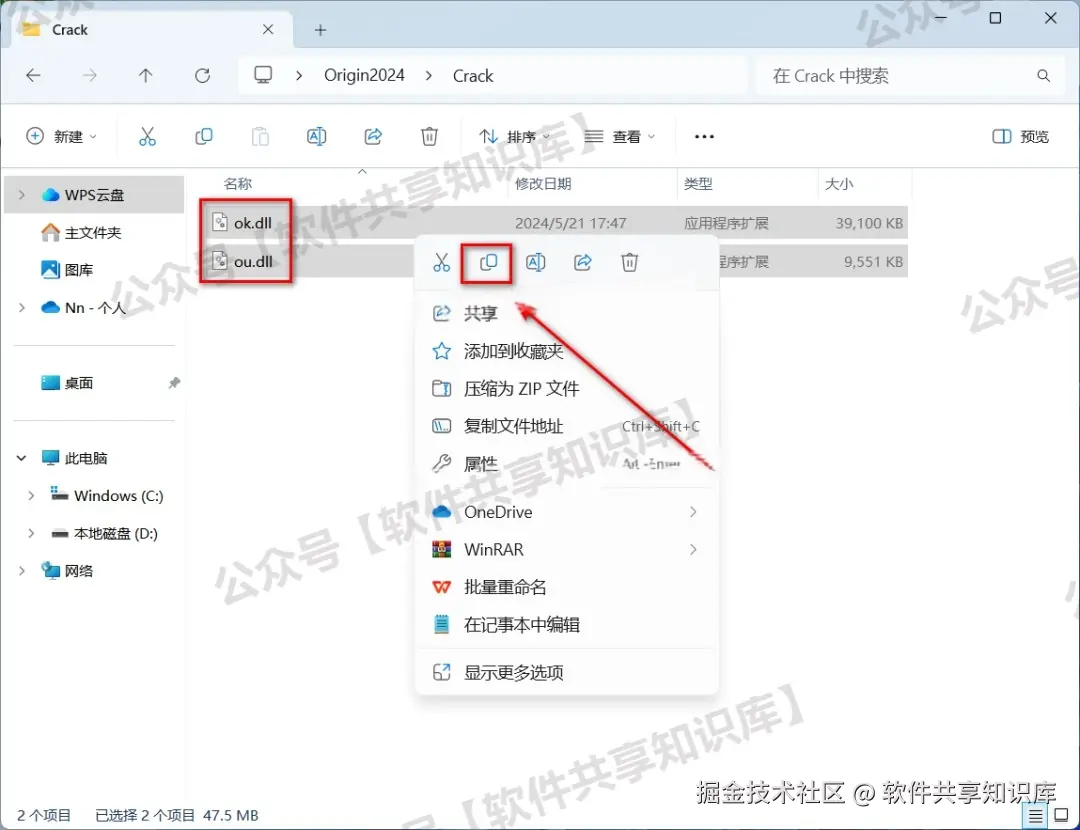Cut using context menu scissors icon

tap(442, 262)
